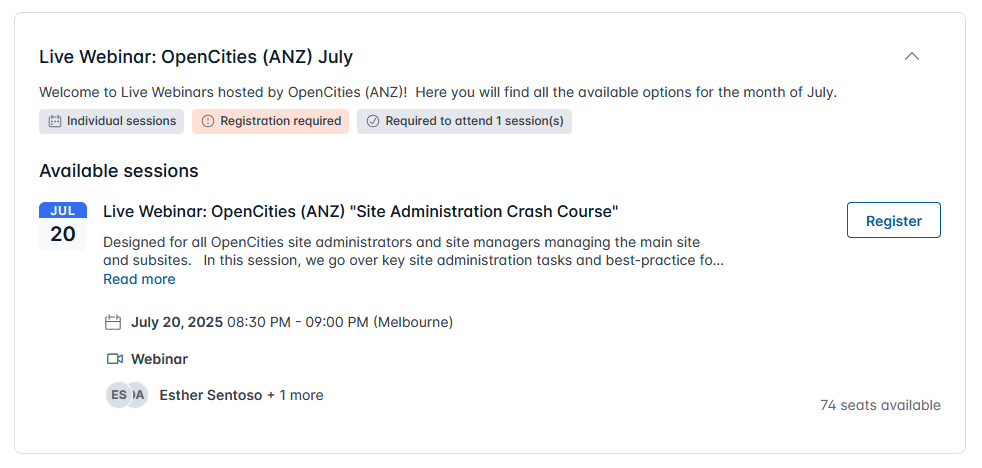Viewport: 982px width, 468px height.
Task: Open the Read more link
Action: click(139, 279)
